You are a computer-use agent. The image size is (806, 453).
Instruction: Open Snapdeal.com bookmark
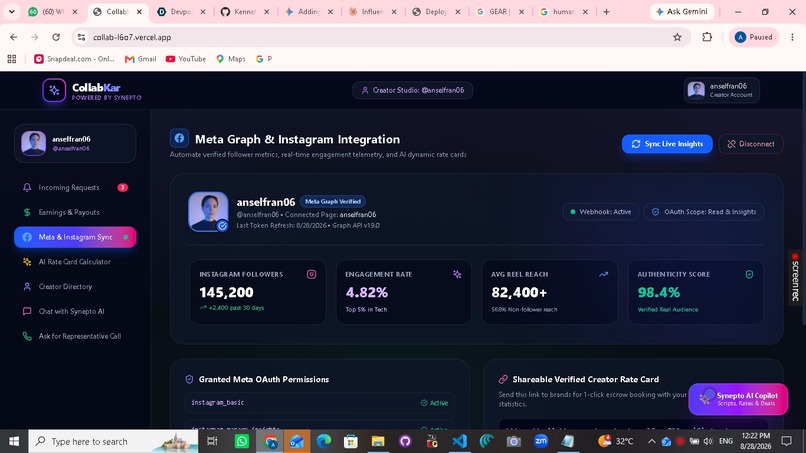(x=75, y=59)
